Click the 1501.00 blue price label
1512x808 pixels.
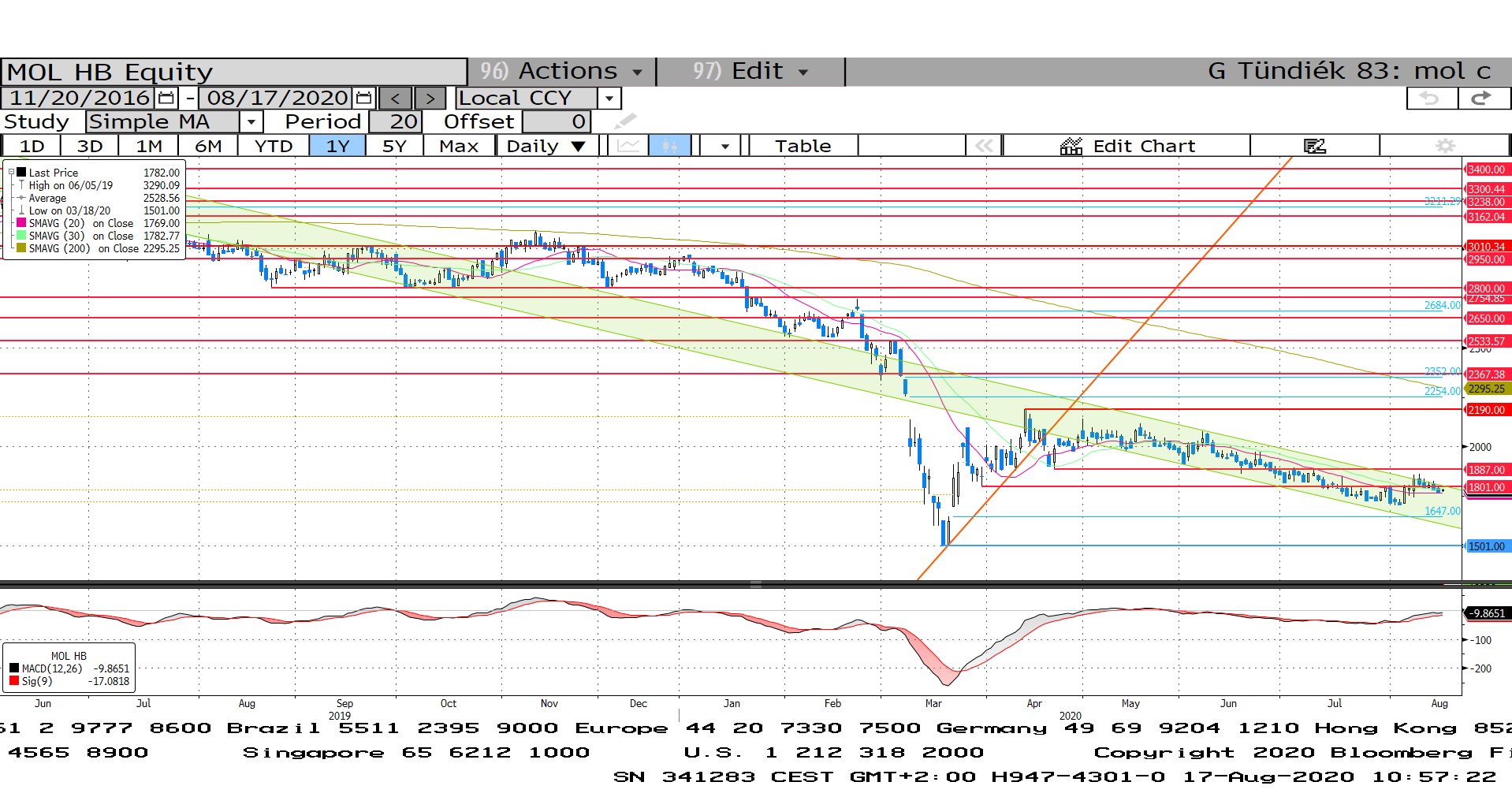1486,546
